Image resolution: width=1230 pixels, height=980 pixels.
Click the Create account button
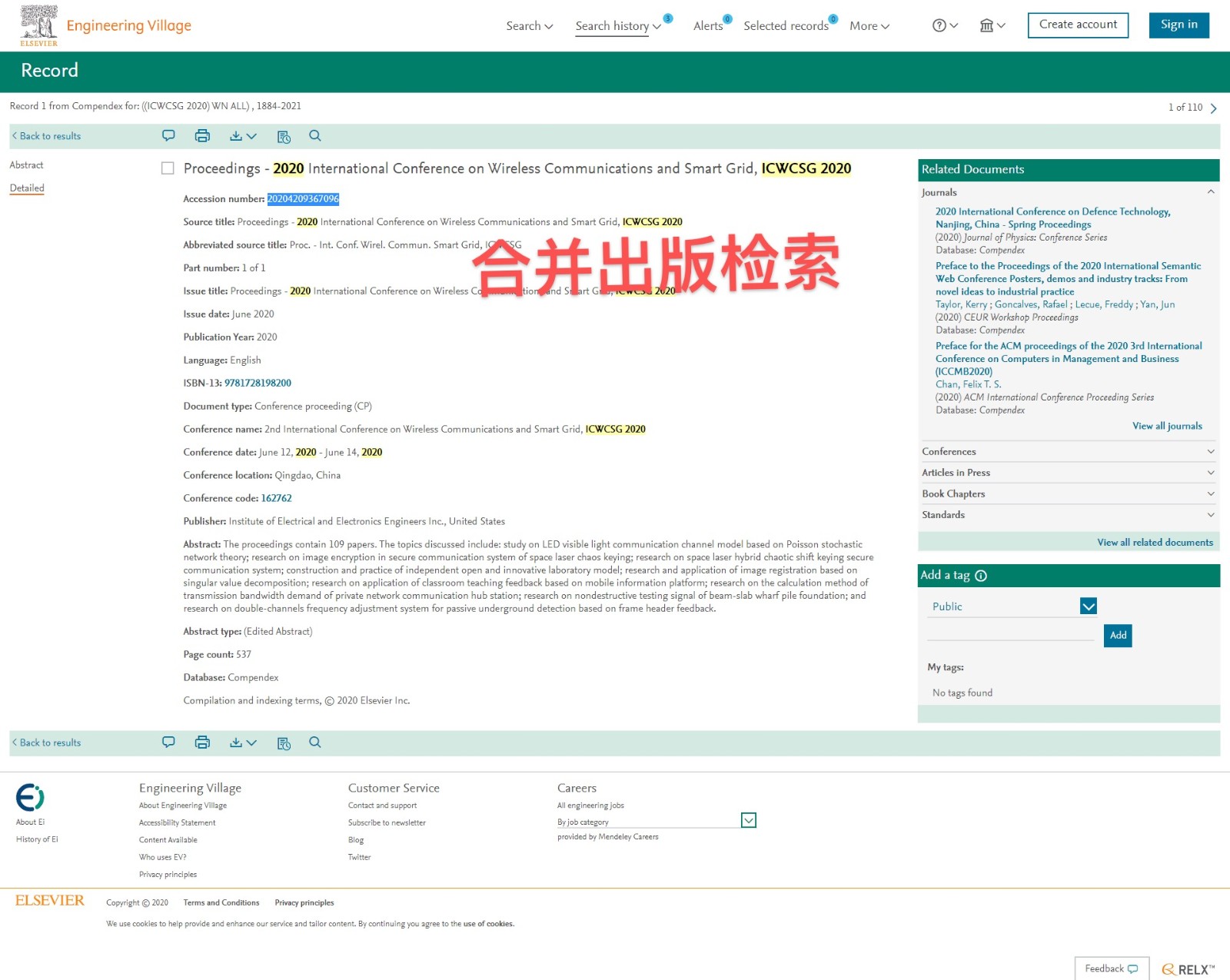tap(1078, 25)
